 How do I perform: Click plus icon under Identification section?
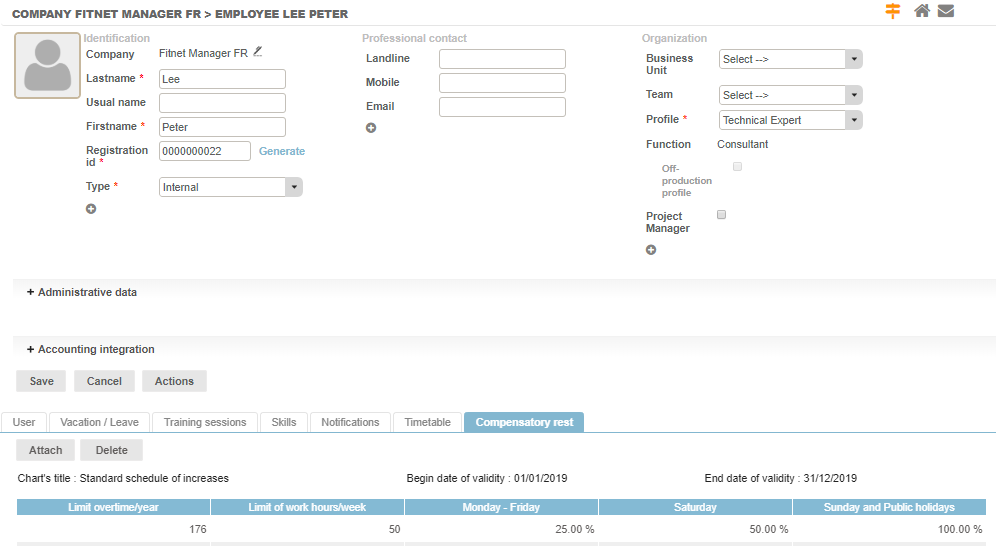pos(91,209)
